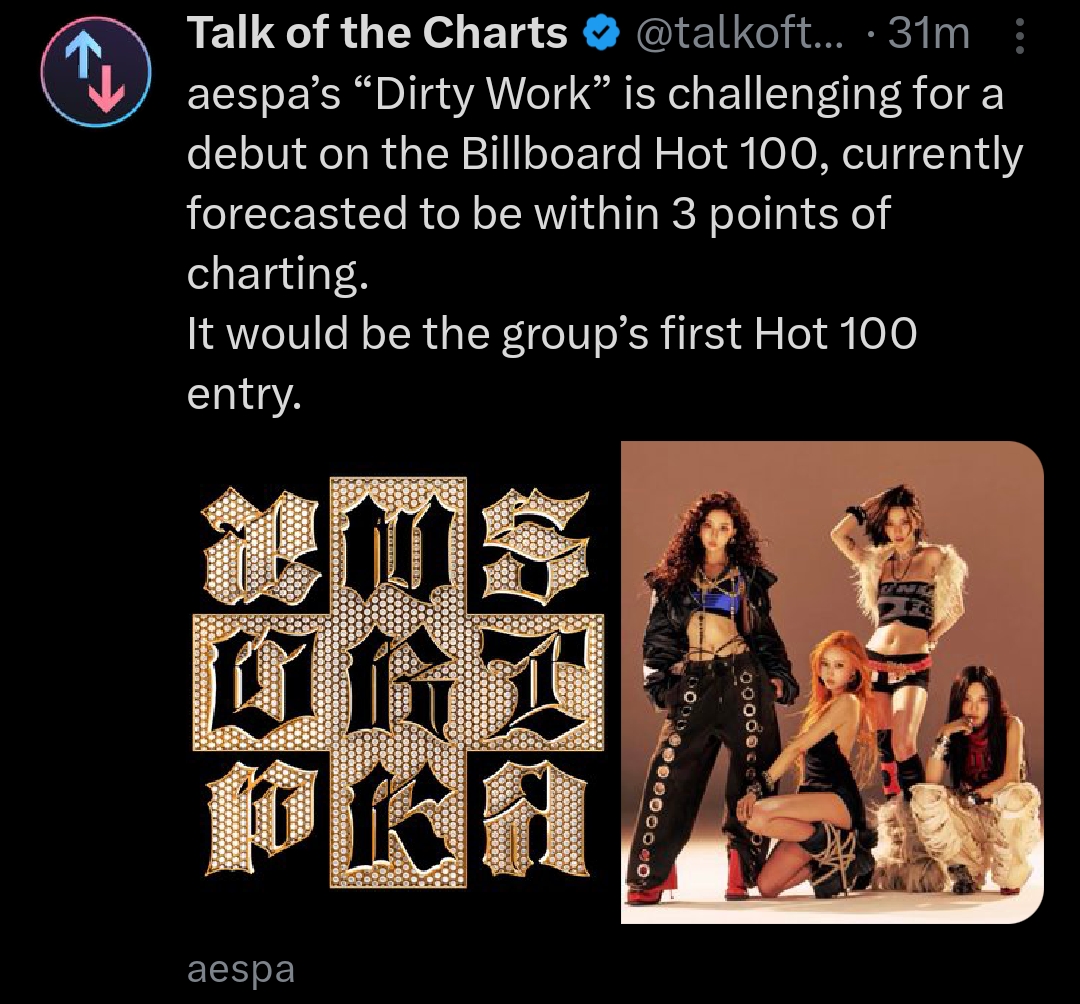Click the "first Hot 100 entry" sentence
This screenshot has height=1004, width=1080.
[x=552, y=363]
